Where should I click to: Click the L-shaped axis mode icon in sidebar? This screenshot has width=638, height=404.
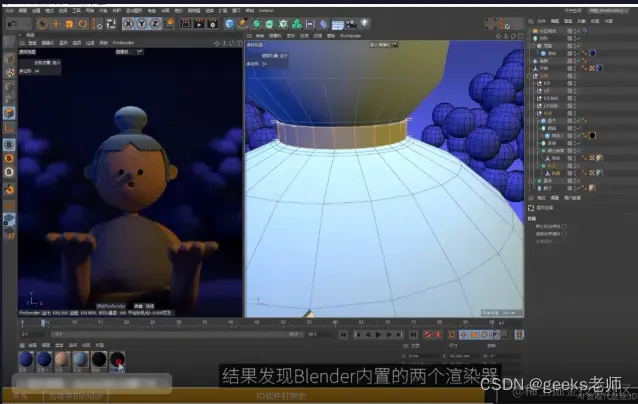click(9, 128)
